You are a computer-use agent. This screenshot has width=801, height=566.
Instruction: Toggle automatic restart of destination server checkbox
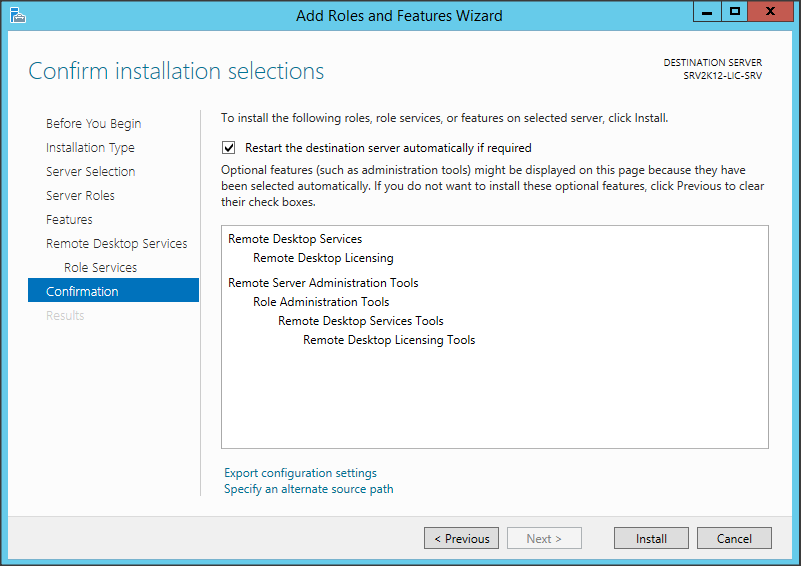tap(229, 147)
